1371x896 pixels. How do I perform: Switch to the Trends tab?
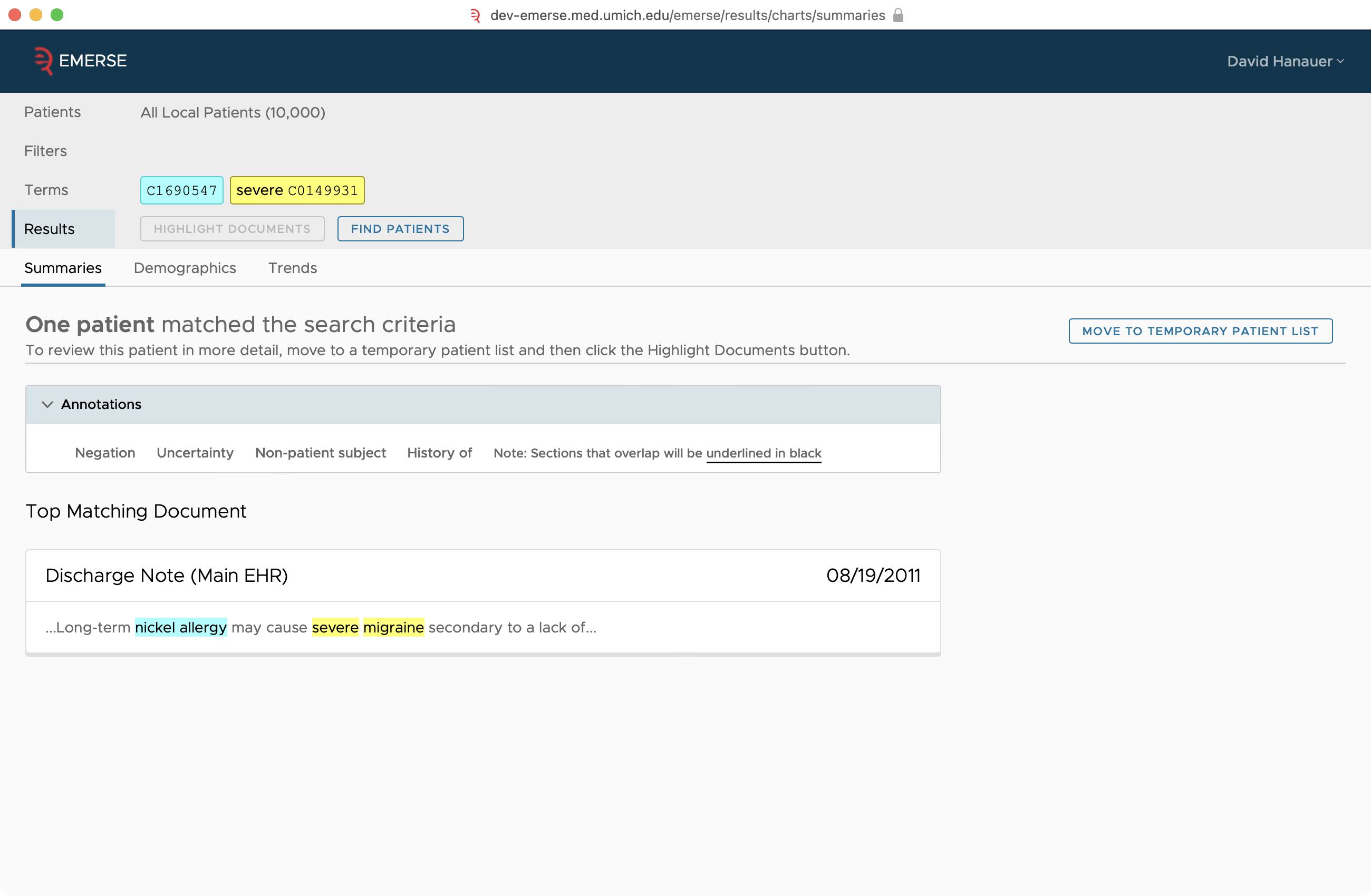pyautogui.click(x=293, y=268)
